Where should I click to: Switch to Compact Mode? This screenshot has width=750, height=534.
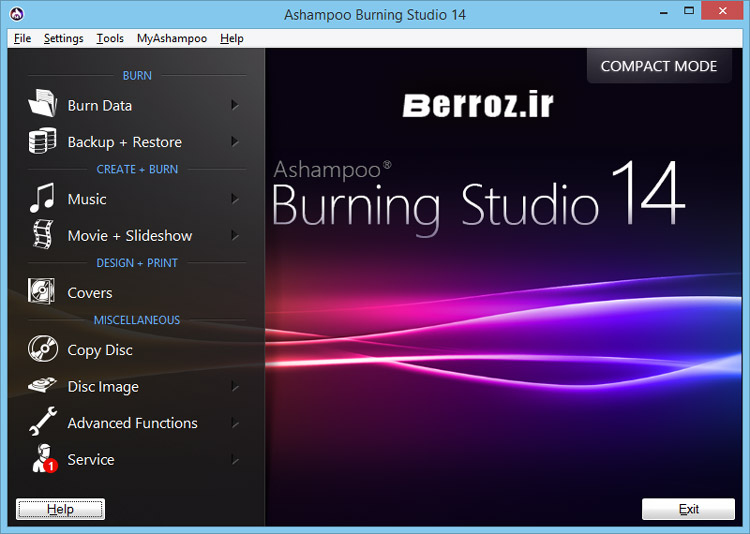[x=658, y=67]
